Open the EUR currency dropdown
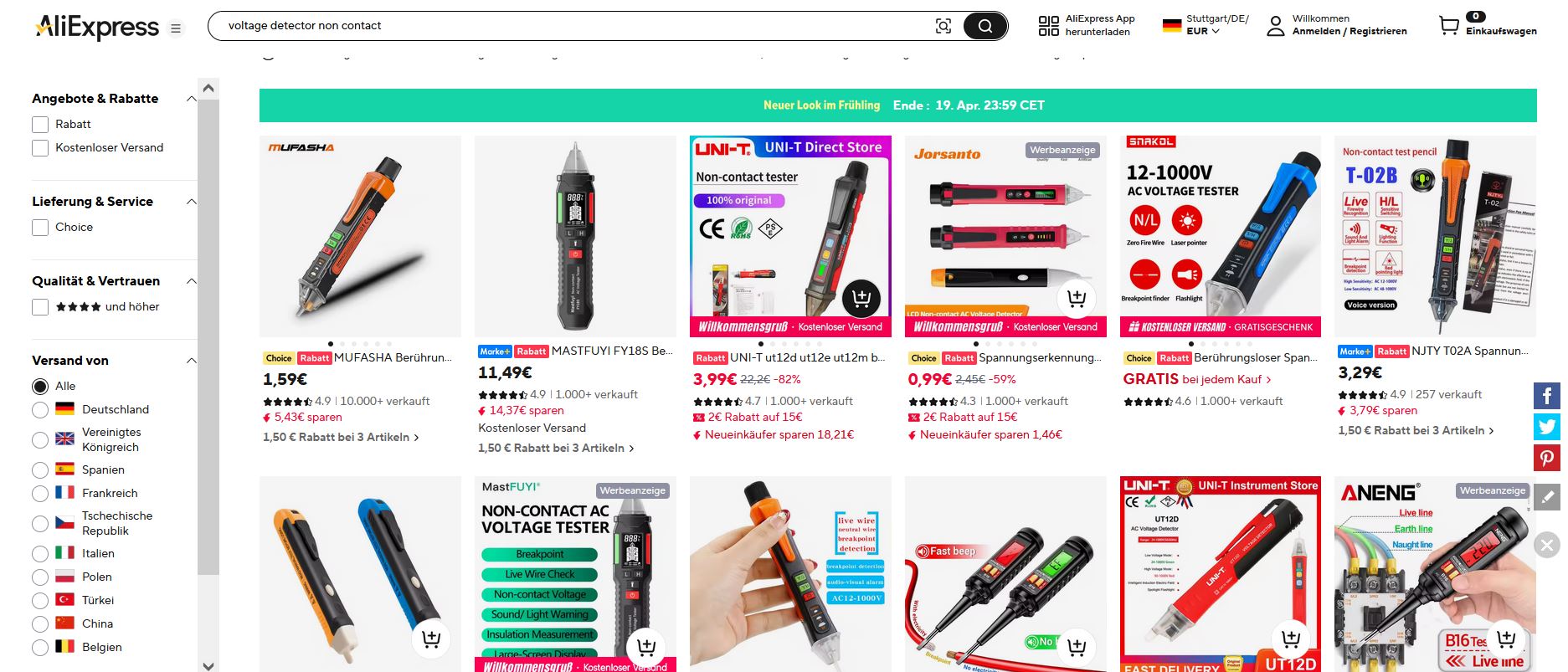Screen dimensions: 1568x672 1202,31
